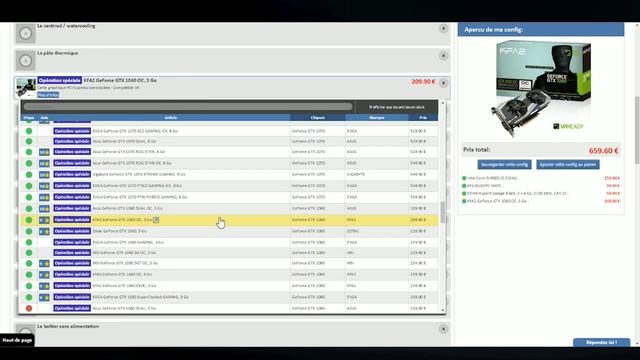640x360 pixels.
Task: Click the Haut de page button
Action: pos(17,340)
